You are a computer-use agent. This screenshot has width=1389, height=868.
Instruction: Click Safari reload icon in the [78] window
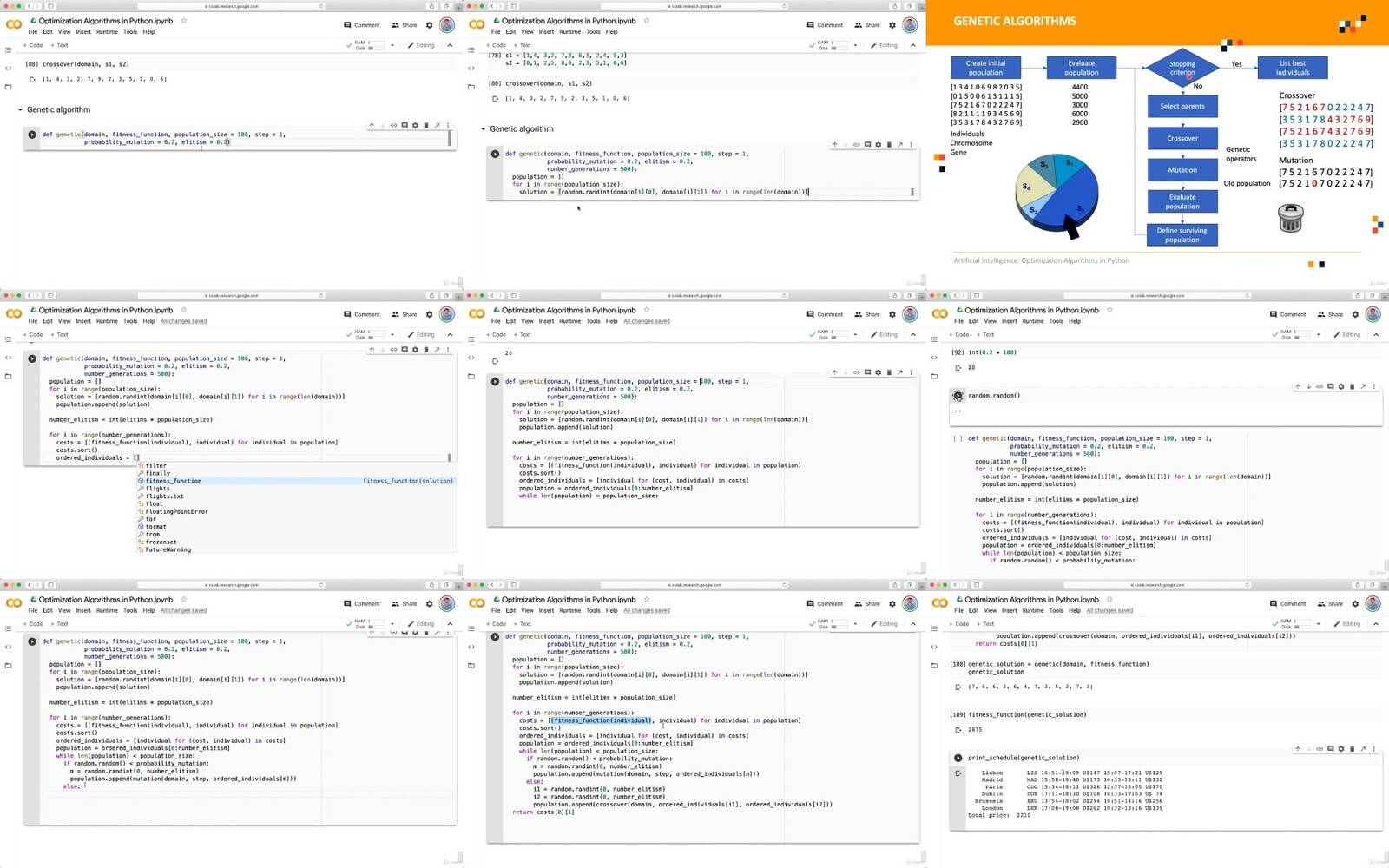(x=784, y=6)
